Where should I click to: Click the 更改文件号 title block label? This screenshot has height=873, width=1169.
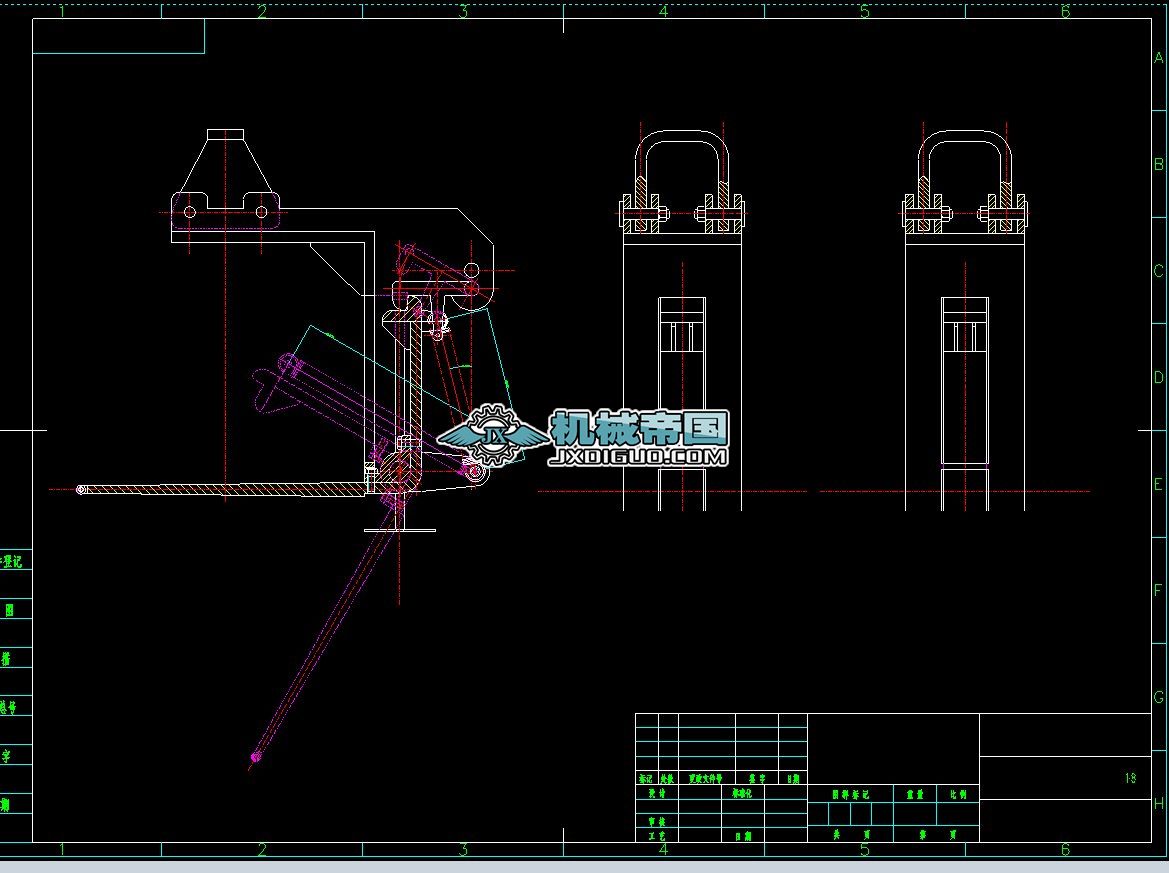[x=705, y=778]
